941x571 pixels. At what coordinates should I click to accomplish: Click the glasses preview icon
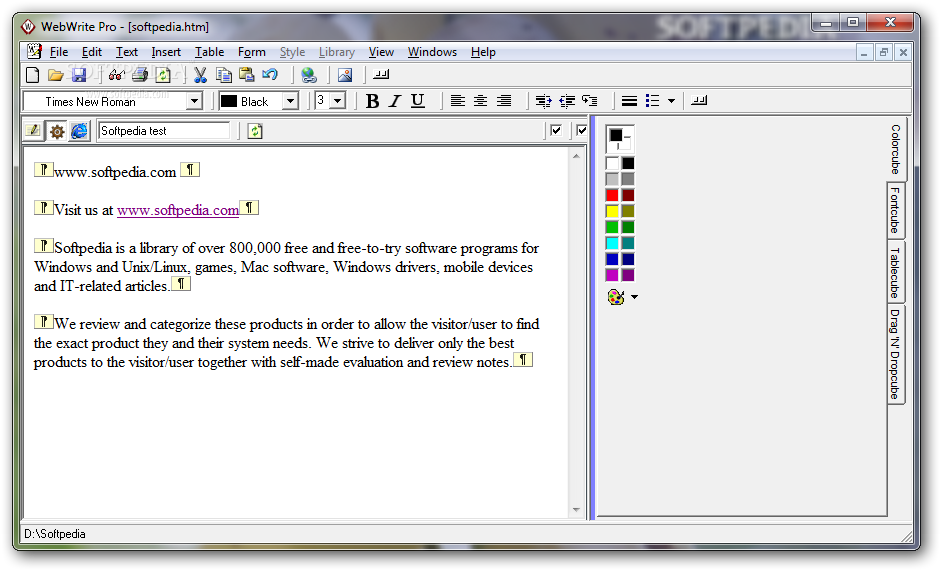pyautogui.click(x=116, y=75)
